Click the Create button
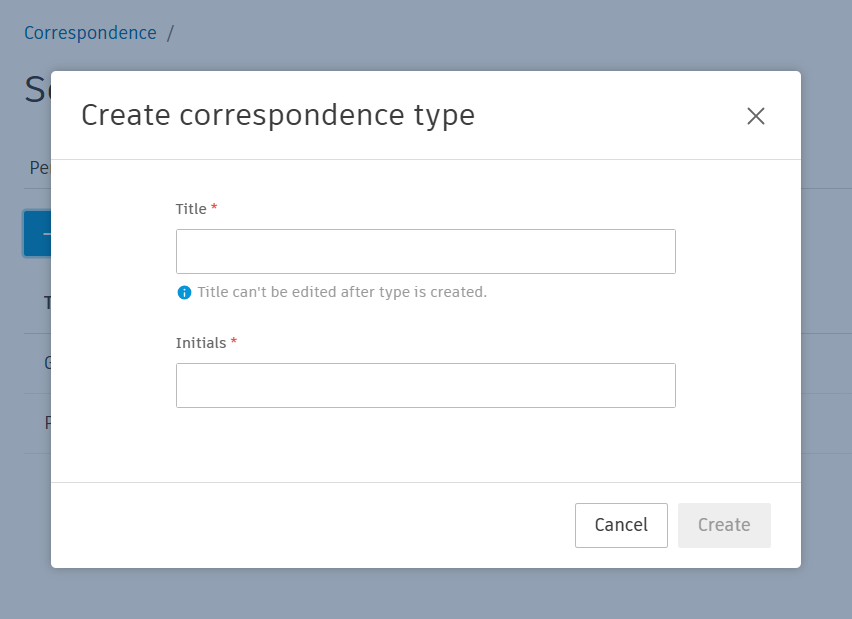The width and height of the screenshot is (852, 619). click(724, 525)
